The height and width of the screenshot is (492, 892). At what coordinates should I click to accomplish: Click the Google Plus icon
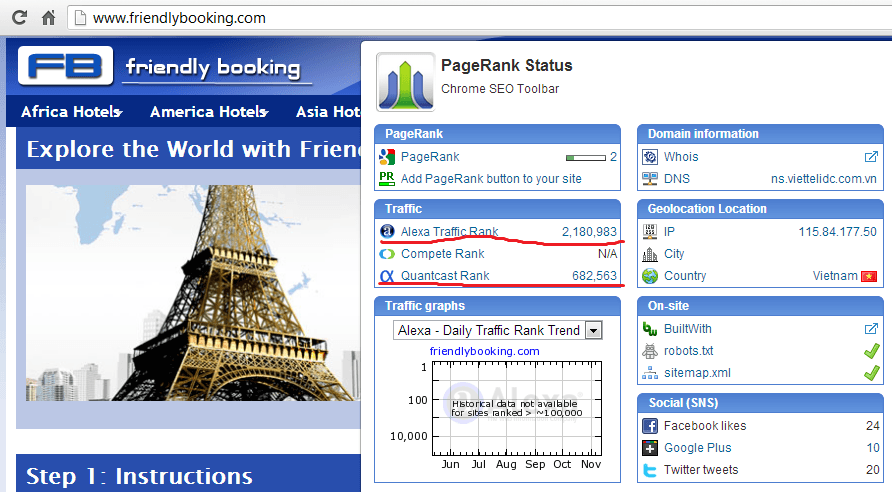click(x=650, y=448)
